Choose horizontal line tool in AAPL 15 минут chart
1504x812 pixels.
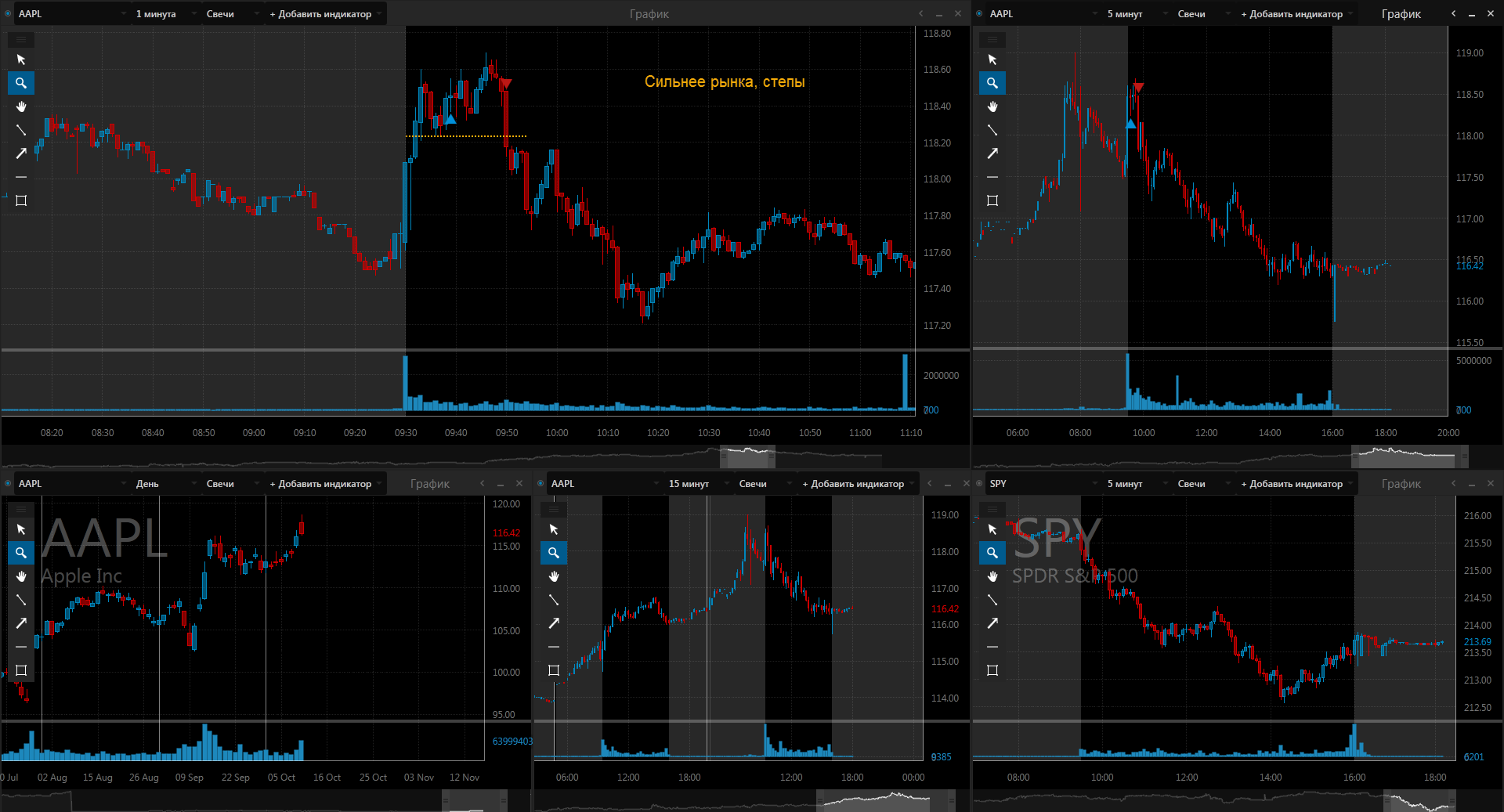pyautogui.click(x=554, y=647)
